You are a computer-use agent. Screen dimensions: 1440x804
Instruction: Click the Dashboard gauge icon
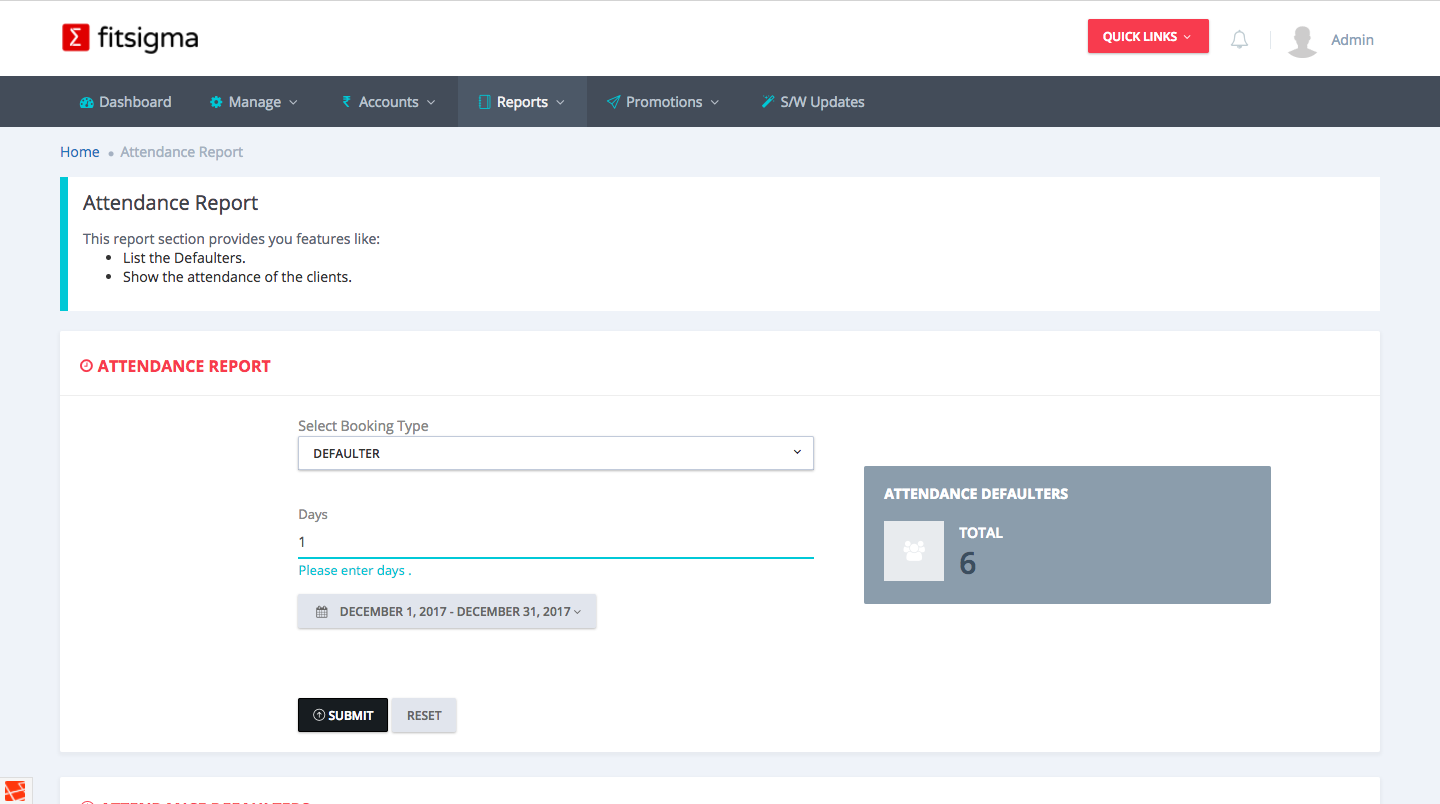tap(87, 102)
